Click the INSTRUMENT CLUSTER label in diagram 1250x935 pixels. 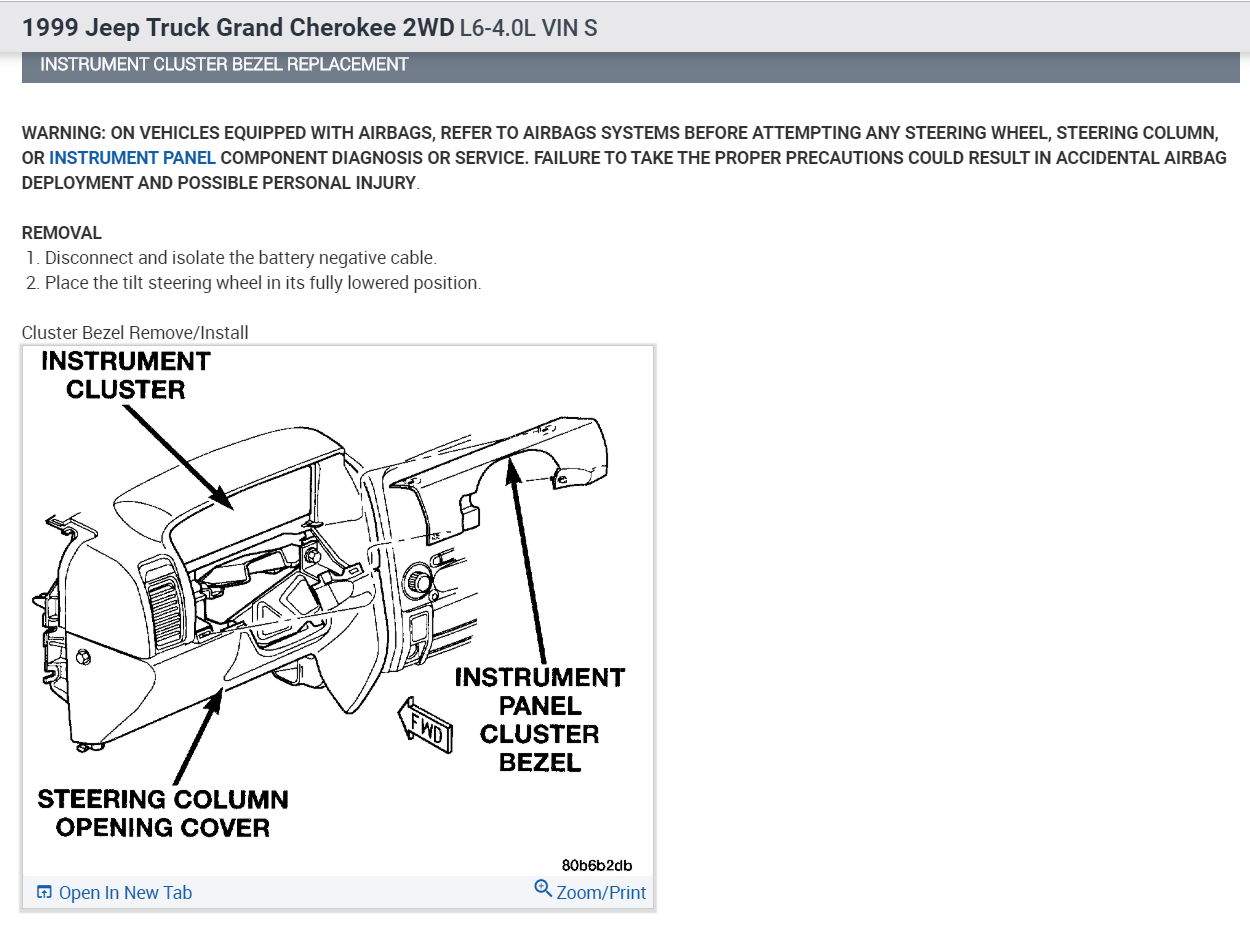point(126,375)
